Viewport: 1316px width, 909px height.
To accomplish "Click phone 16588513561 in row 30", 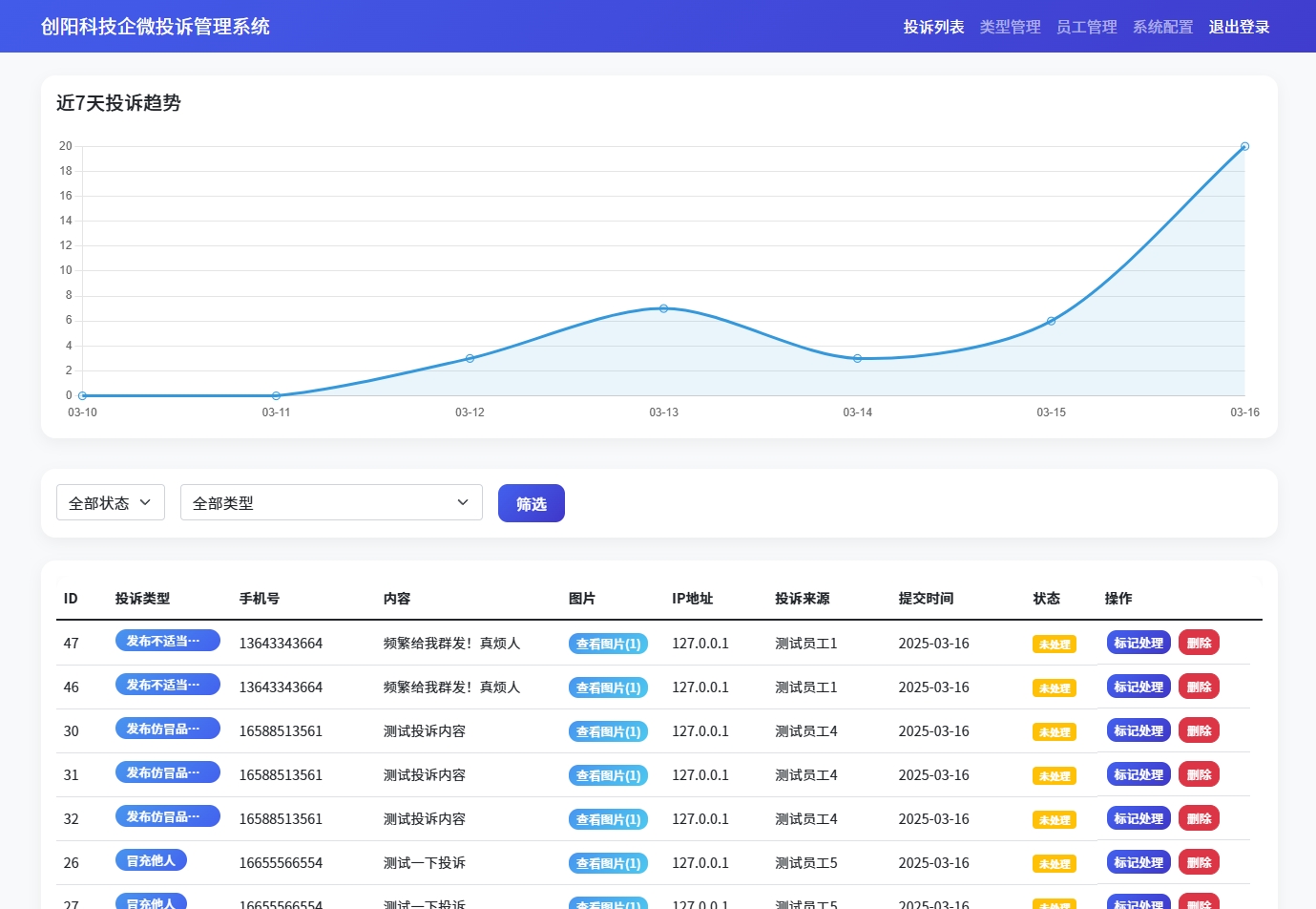I will click(x=281, y=731).
